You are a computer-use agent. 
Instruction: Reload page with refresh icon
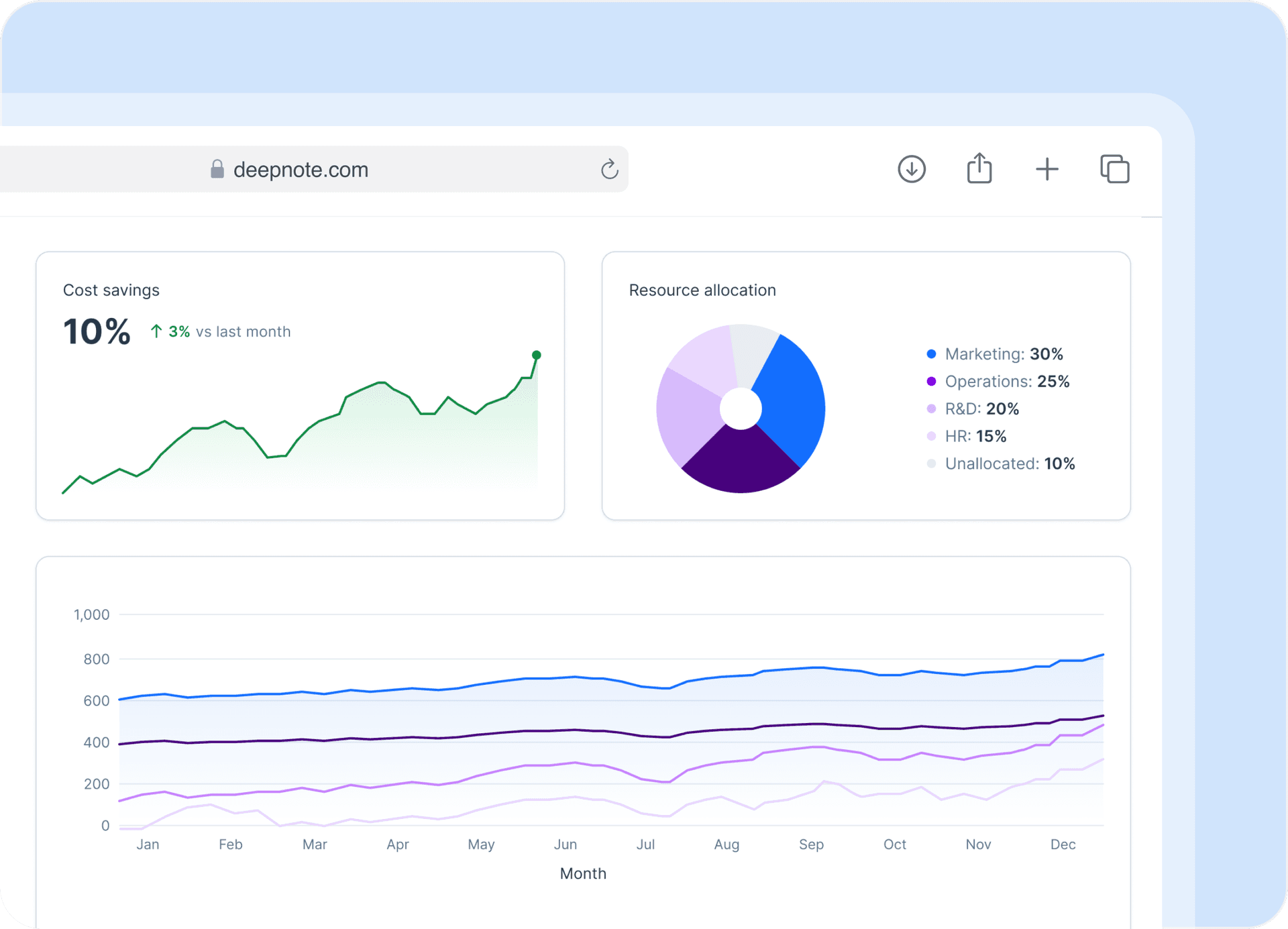609,170
